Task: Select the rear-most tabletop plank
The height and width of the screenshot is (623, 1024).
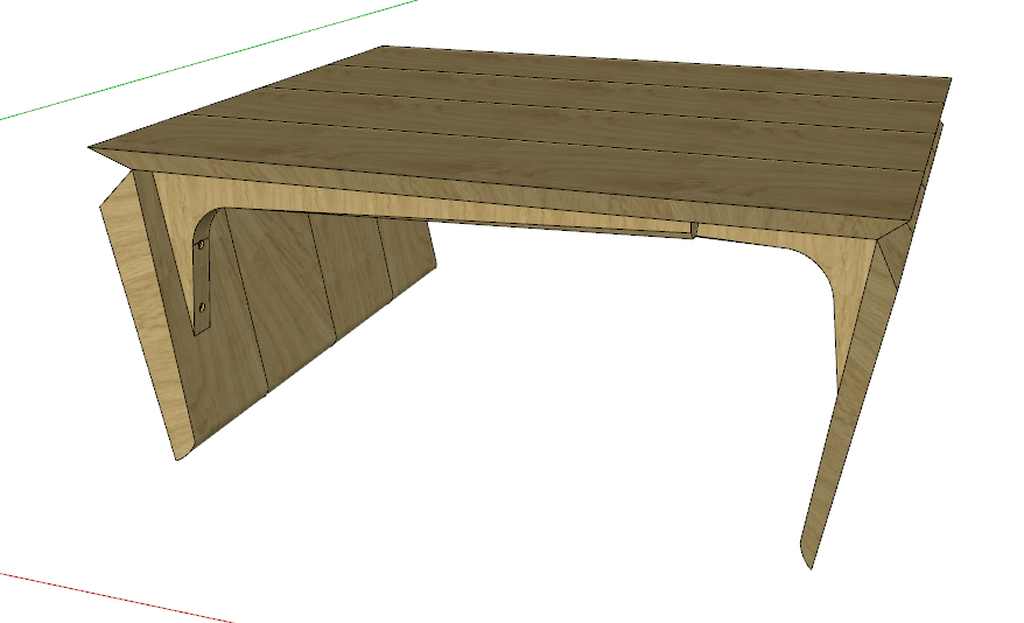Action: click(x=650, y=67)
